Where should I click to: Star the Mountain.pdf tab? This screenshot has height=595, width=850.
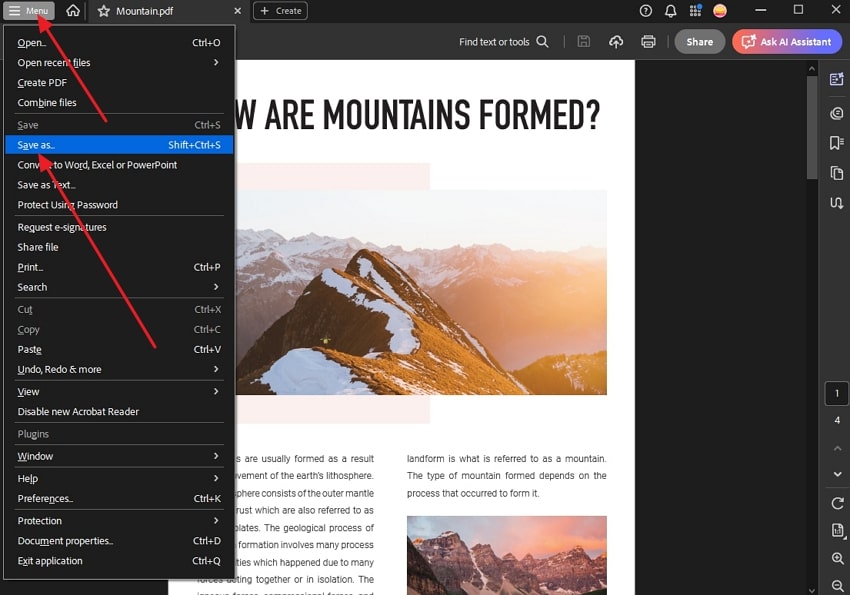[104, 11]
